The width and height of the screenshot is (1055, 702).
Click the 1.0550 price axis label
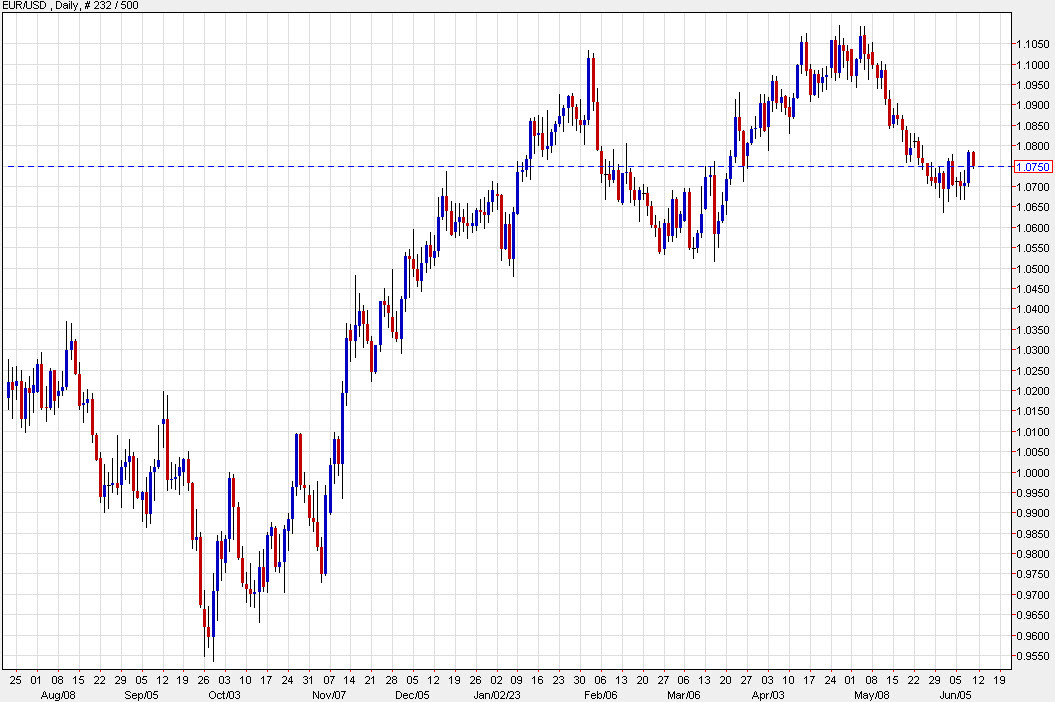1033,248
